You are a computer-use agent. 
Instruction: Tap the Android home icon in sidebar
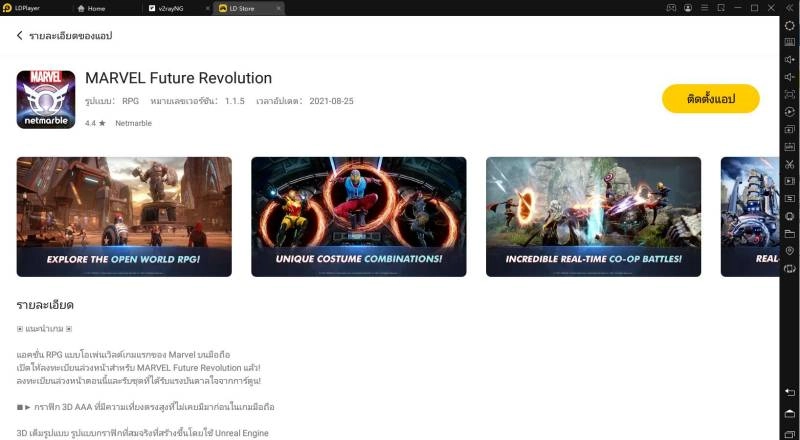(789, 413)
